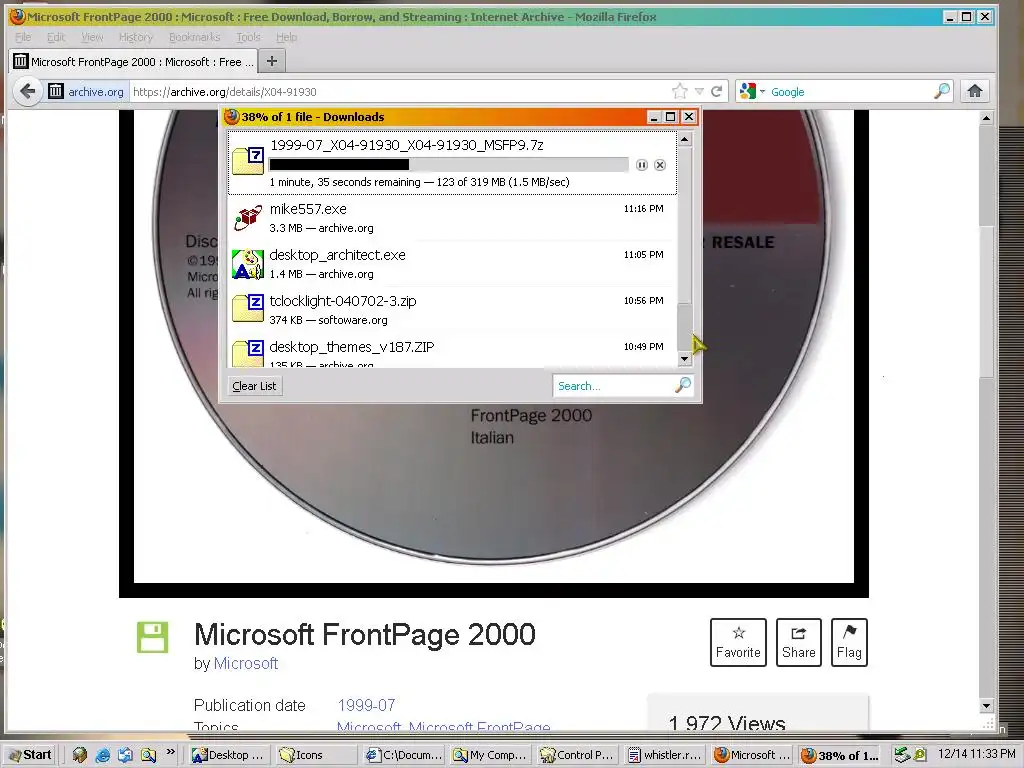The image size is (1024, 768).
Task: Click the first Quick Launch icon
Action: point(80,755)
